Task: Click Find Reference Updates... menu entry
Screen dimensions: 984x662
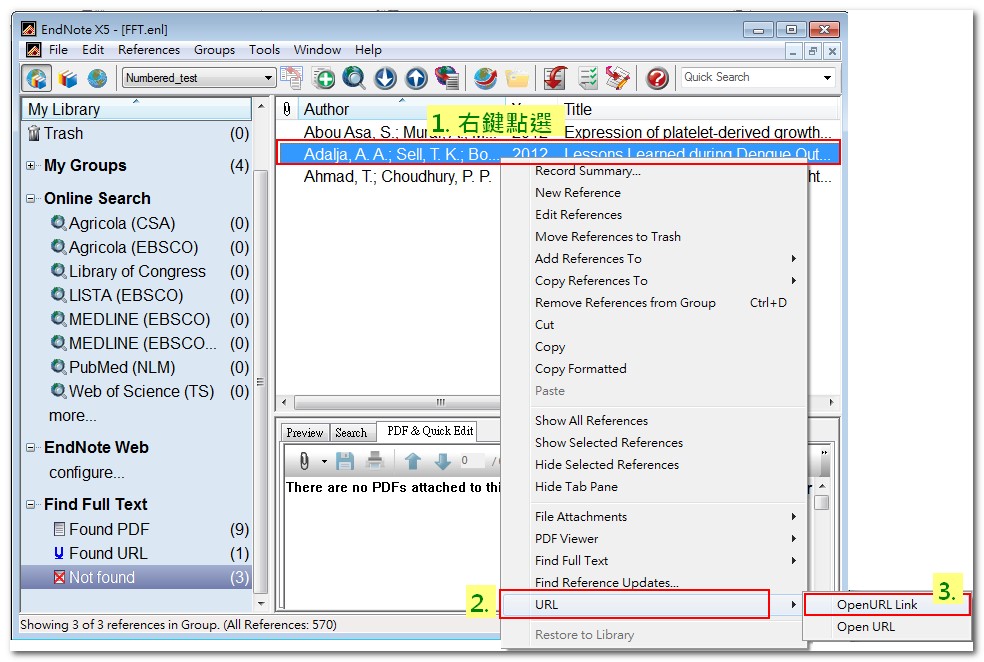Action: tap(654, 582)
